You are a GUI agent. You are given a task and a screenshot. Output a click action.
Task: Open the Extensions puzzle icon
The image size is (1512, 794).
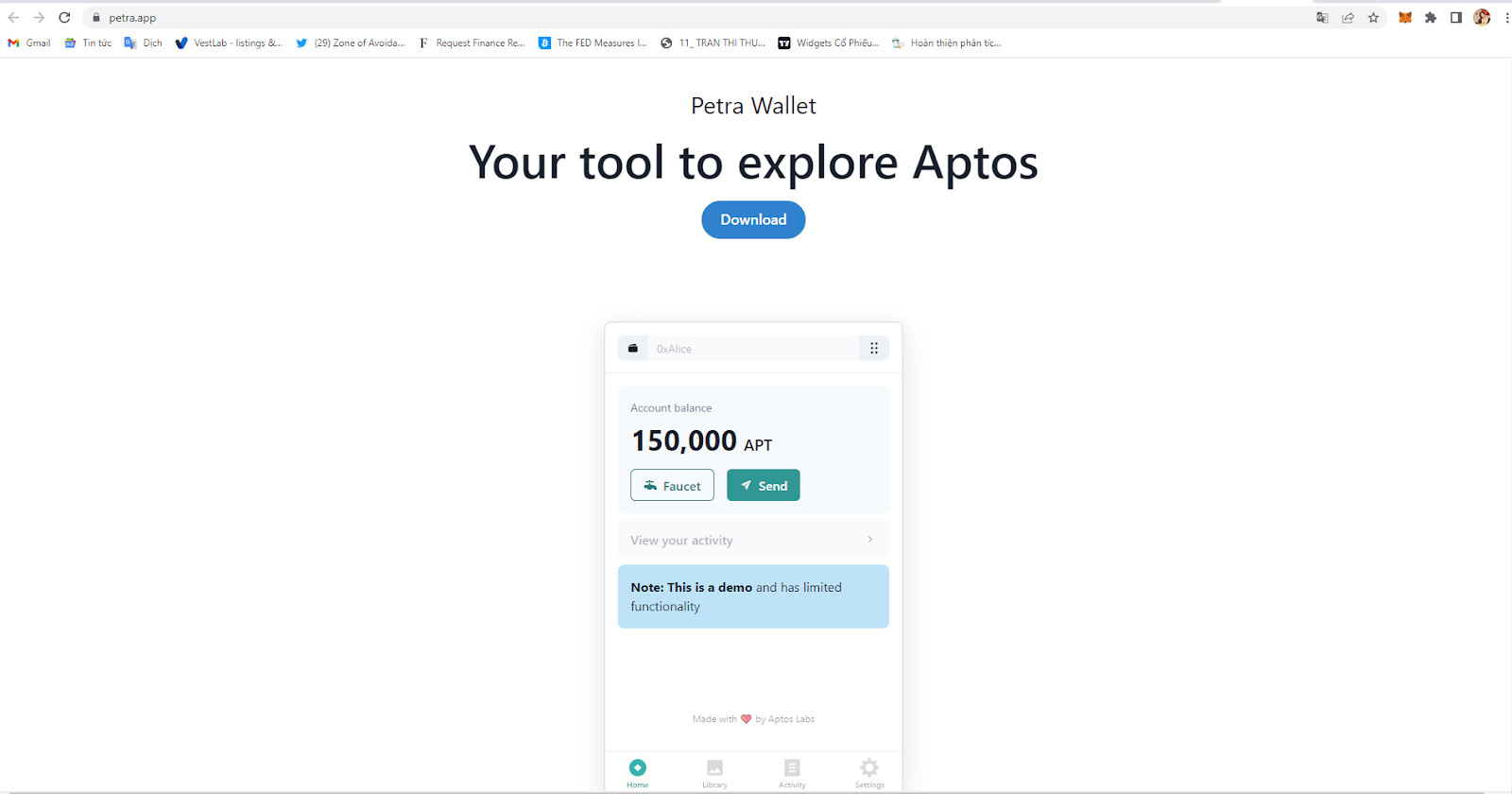pos(1431,18)
